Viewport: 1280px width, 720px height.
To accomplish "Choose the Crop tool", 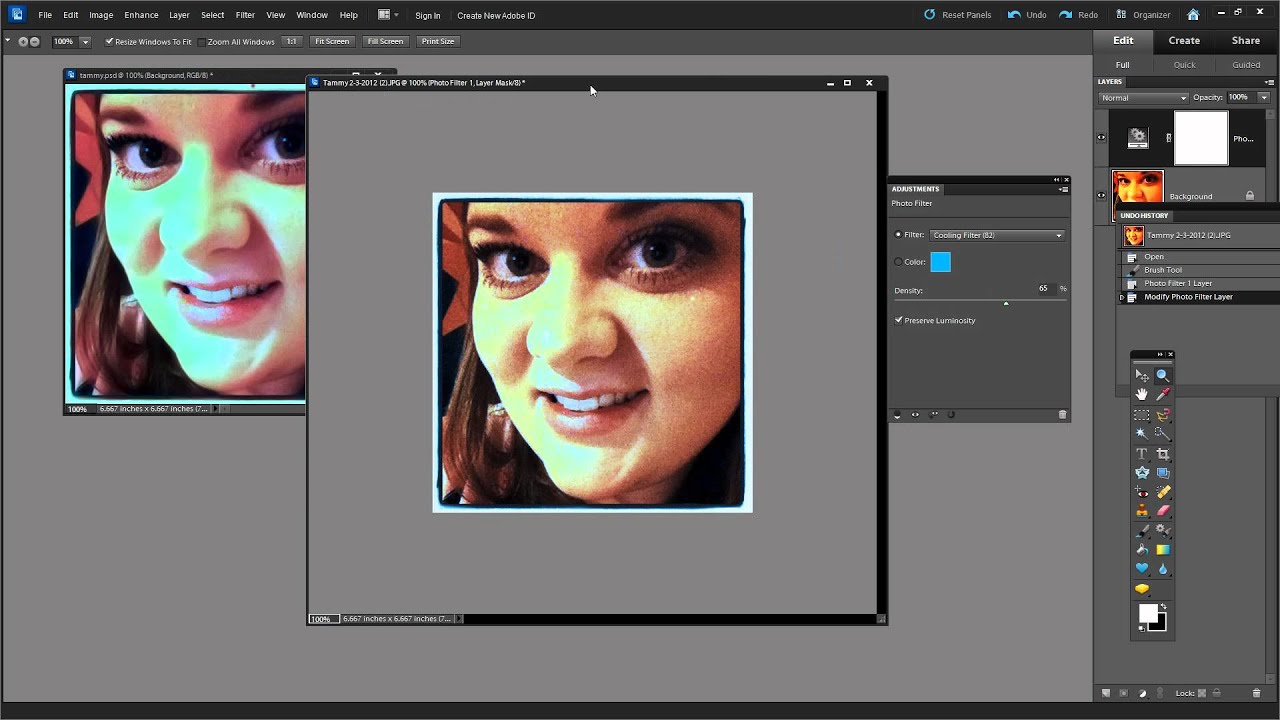I will click(x=1163, y=454).
